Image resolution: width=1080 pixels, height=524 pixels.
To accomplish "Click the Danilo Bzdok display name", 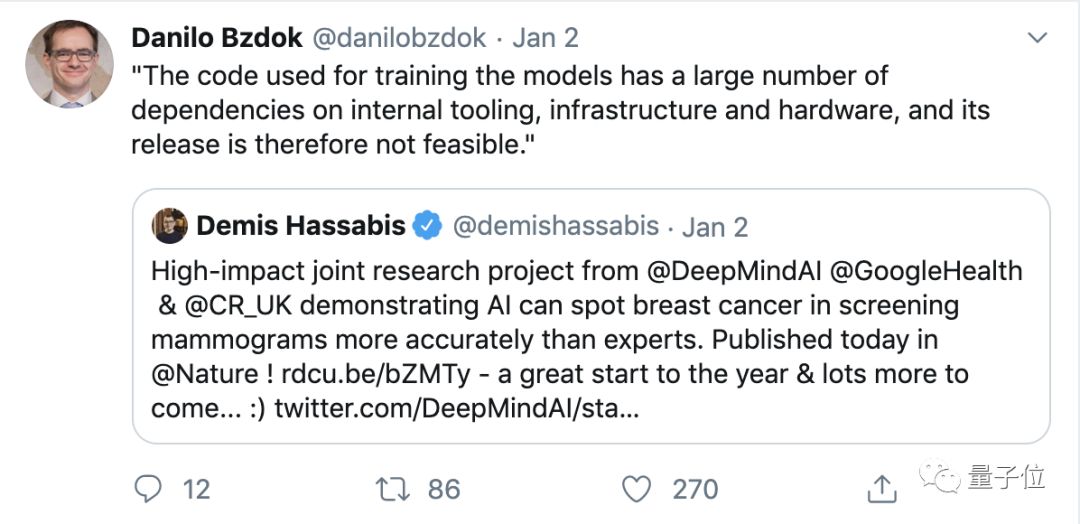I will pos(216,38).
